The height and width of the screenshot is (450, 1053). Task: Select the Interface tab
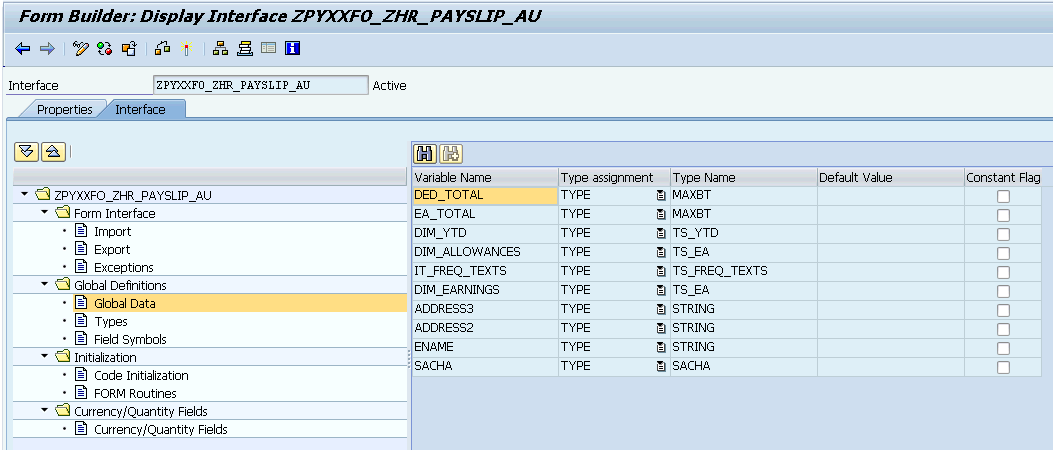[140, 109]
